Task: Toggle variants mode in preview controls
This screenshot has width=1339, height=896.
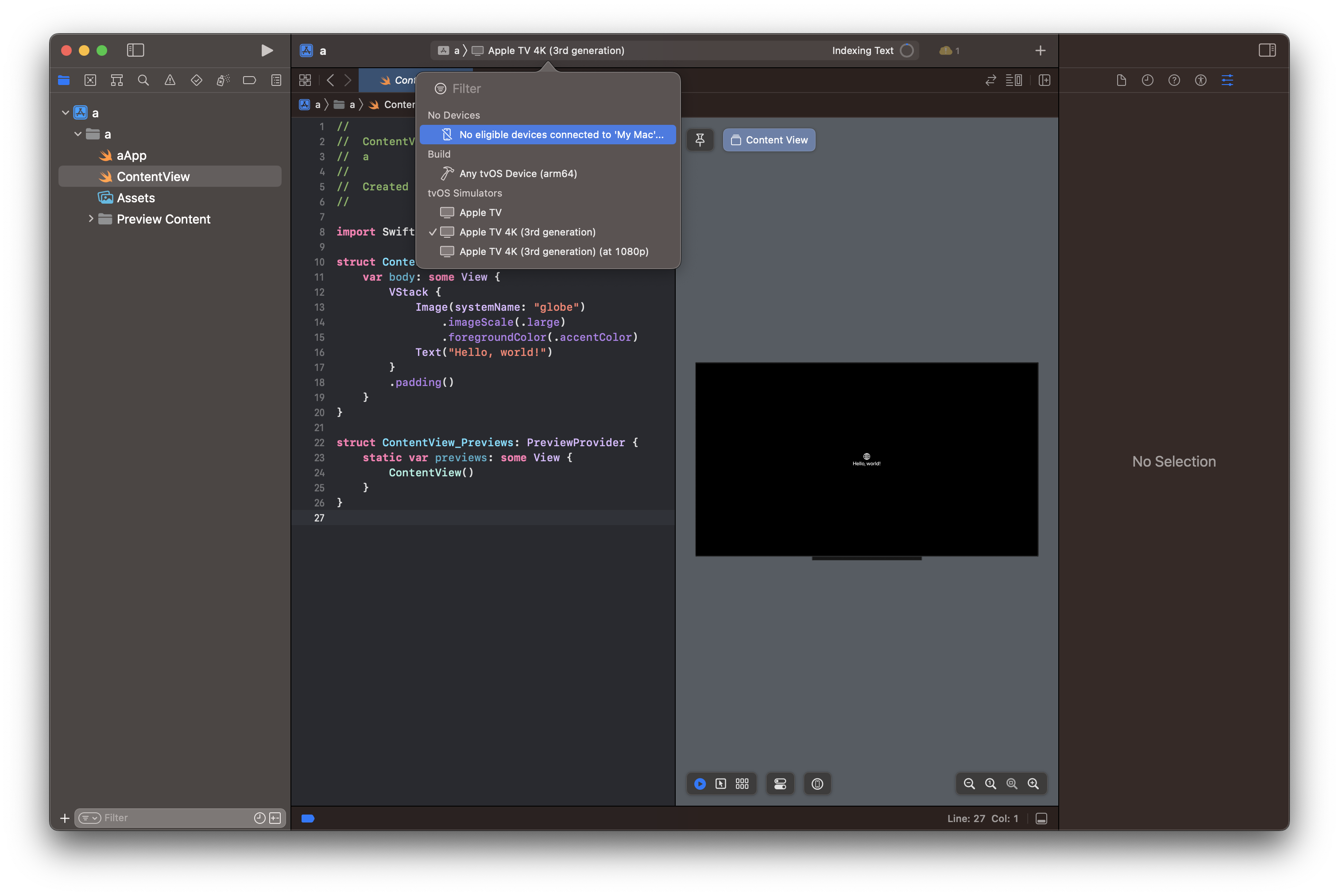Action: (x=741, y=784)
